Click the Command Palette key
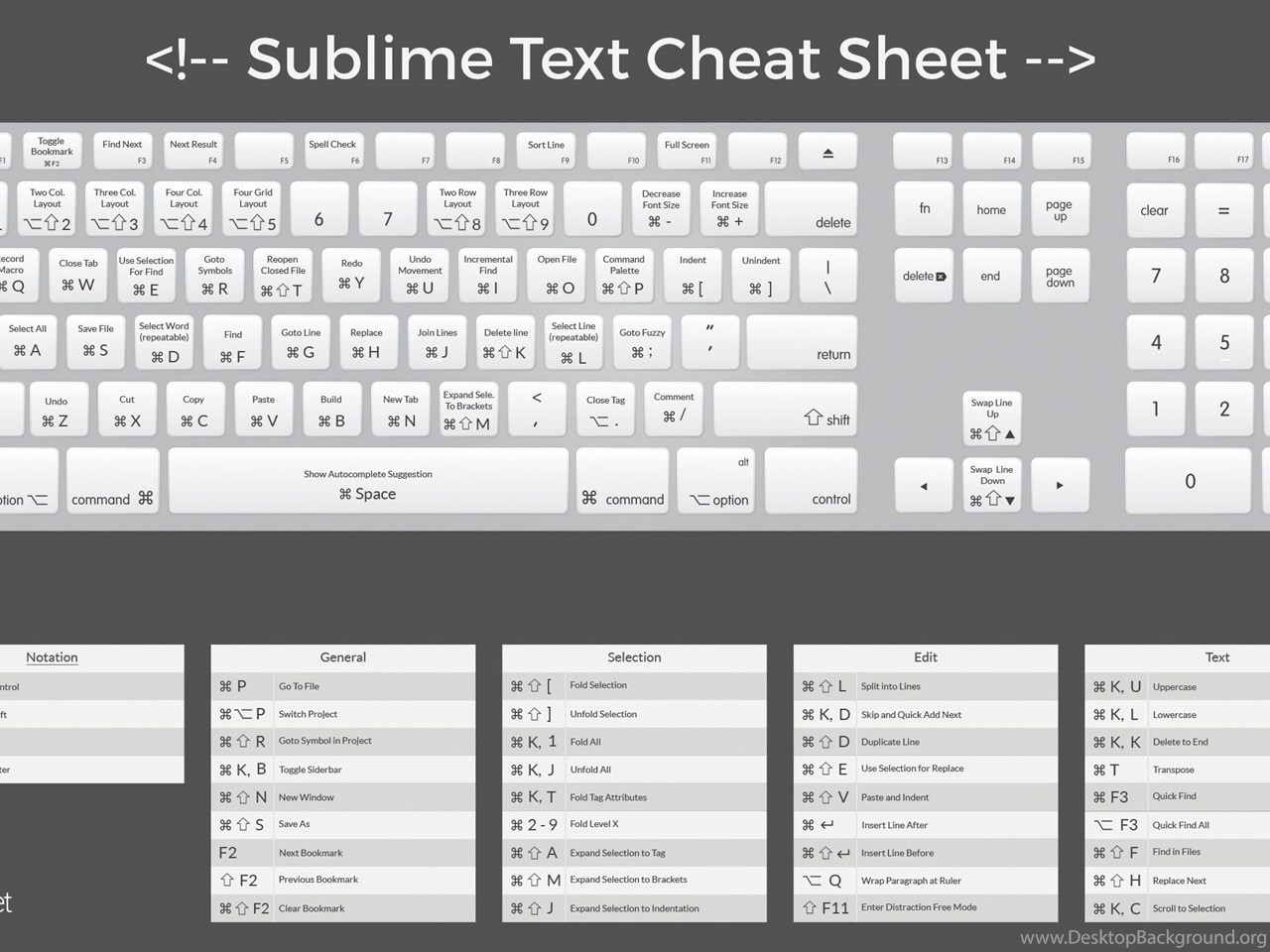Image resolution: width=1270 pixels, height=952 pixels. pos(624,276)
